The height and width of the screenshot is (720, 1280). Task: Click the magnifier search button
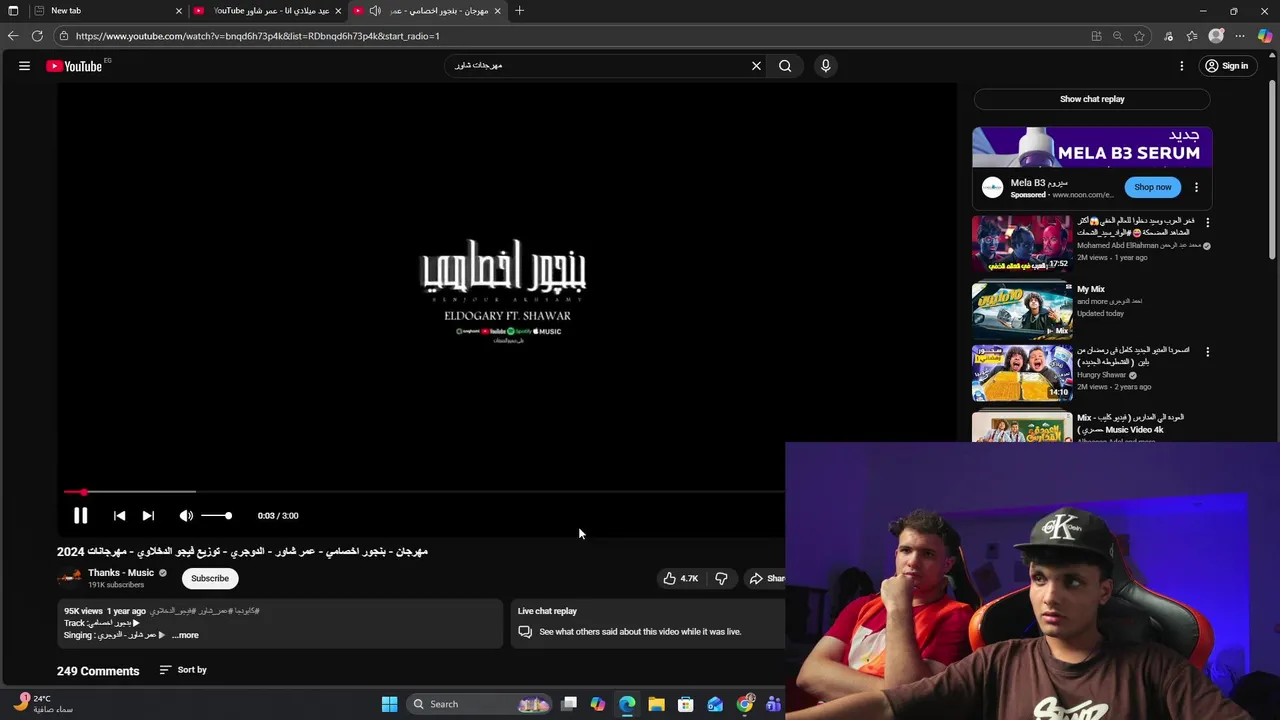[785, 66]
